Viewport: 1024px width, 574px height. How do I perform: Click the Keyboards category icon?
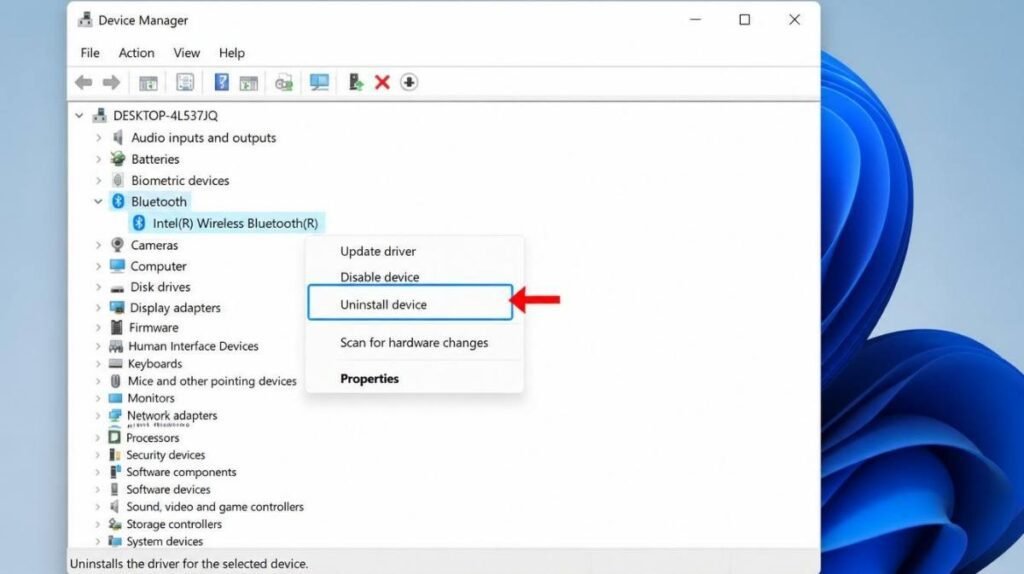point(116,363)
